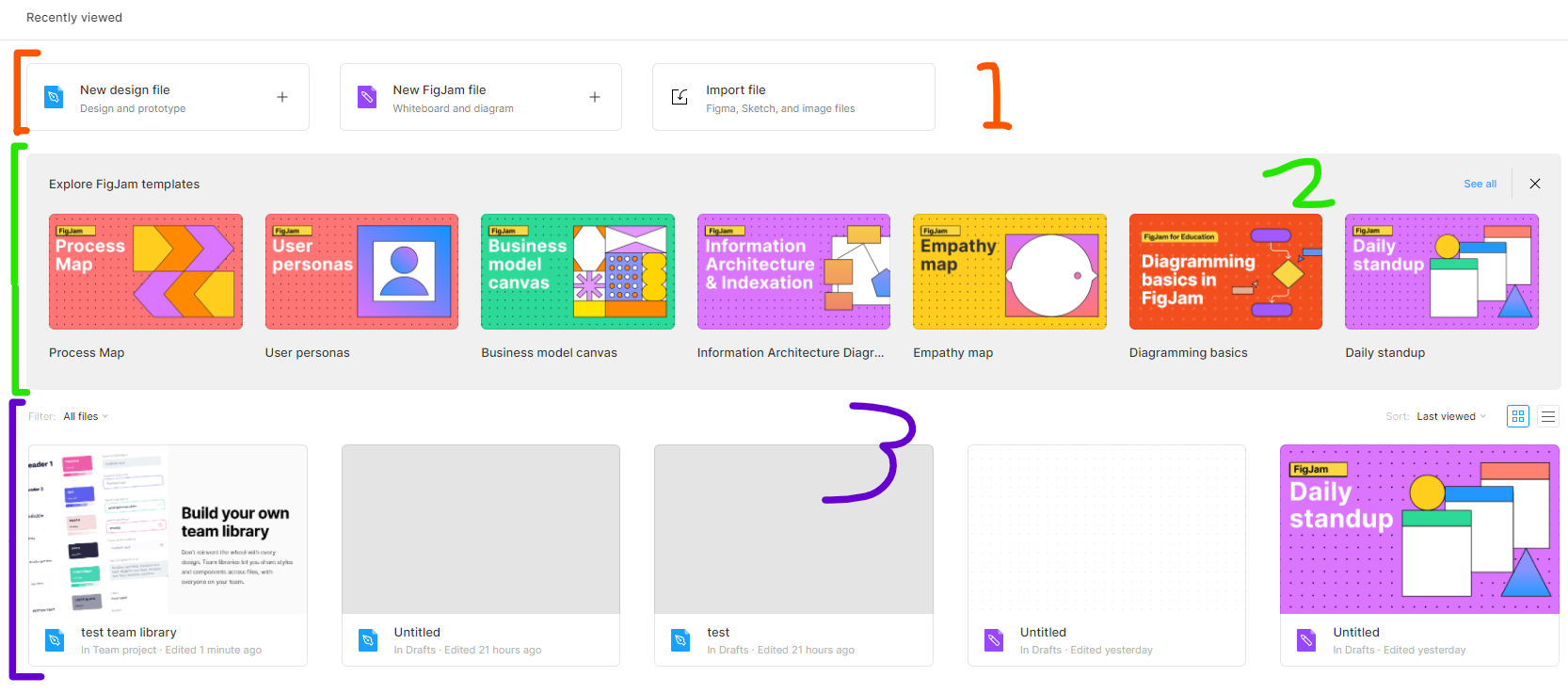Click the Explore FigJam templates heading
The image size is (1568, 693).
pos(124,184)
